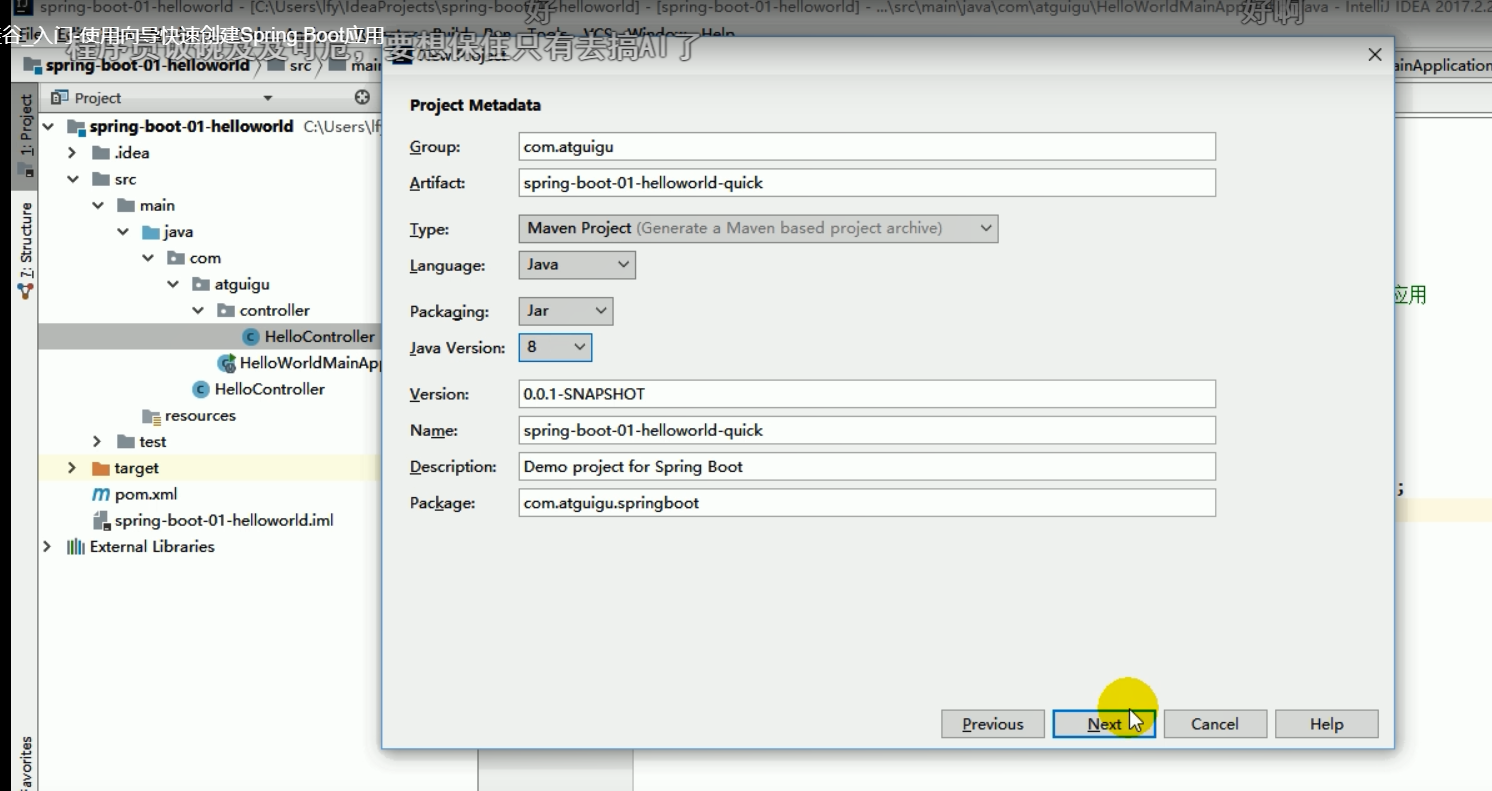1492x791 pixels.
Task: Click the java source folder icon
Action: point(150,232)
